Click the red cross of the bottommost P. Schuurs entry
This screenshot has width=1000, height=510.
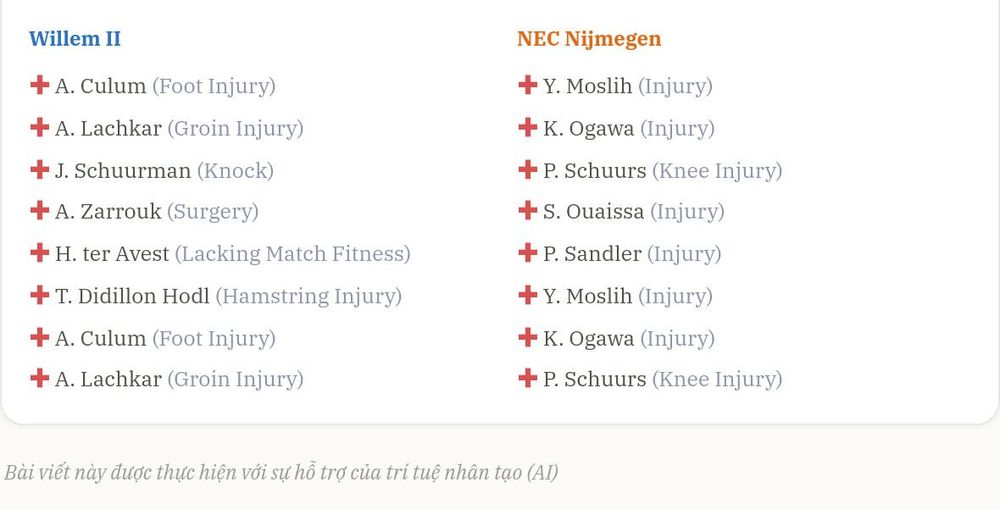[527, 378]
